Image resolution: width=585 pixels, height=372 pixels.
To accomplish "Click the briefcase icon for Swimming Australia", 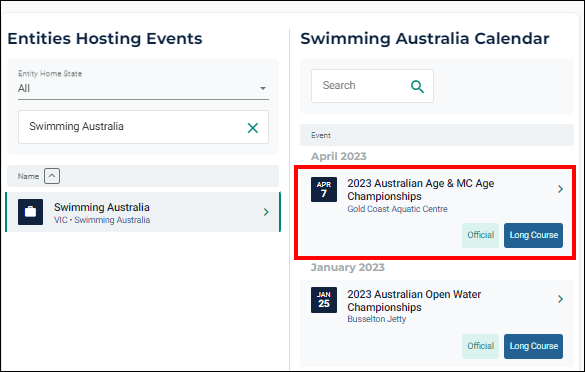I will 30,212.
